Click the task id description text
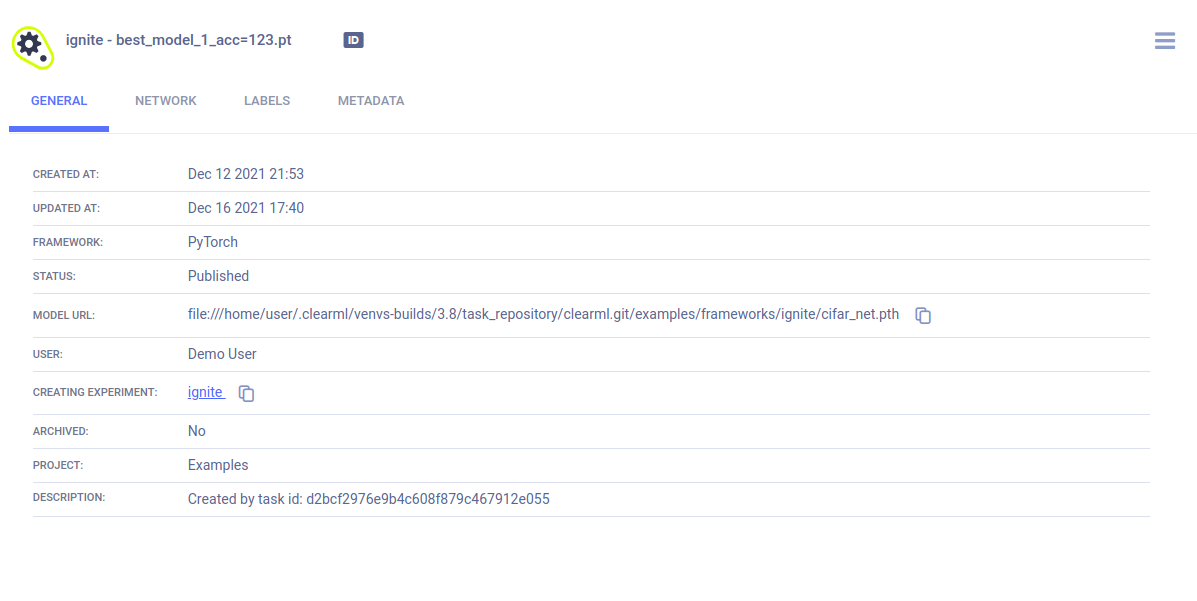Viewport: 1197px width, 601px height. [x=369, y=499]
